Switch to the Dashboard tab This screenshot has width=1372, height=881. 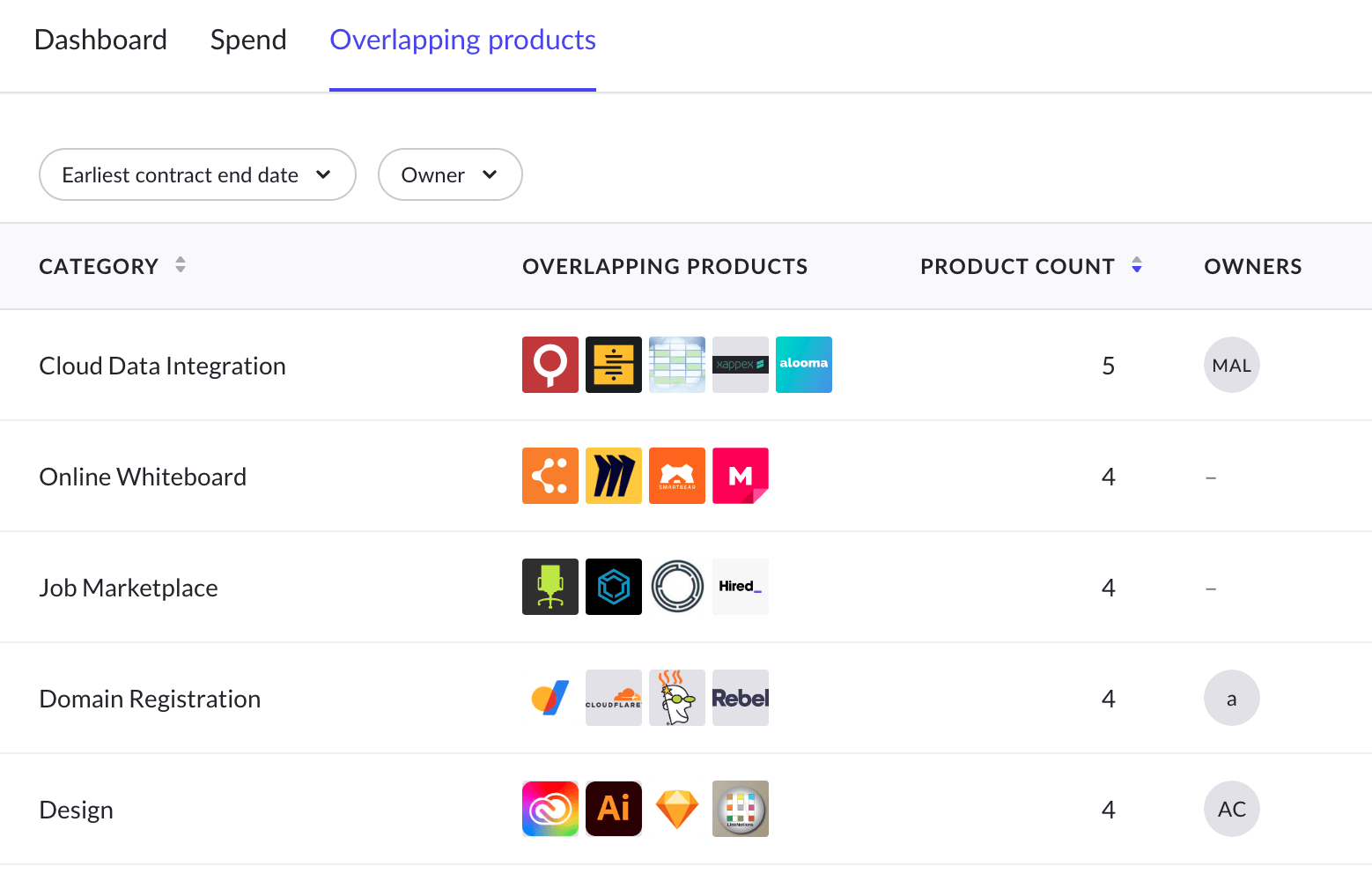100,40
